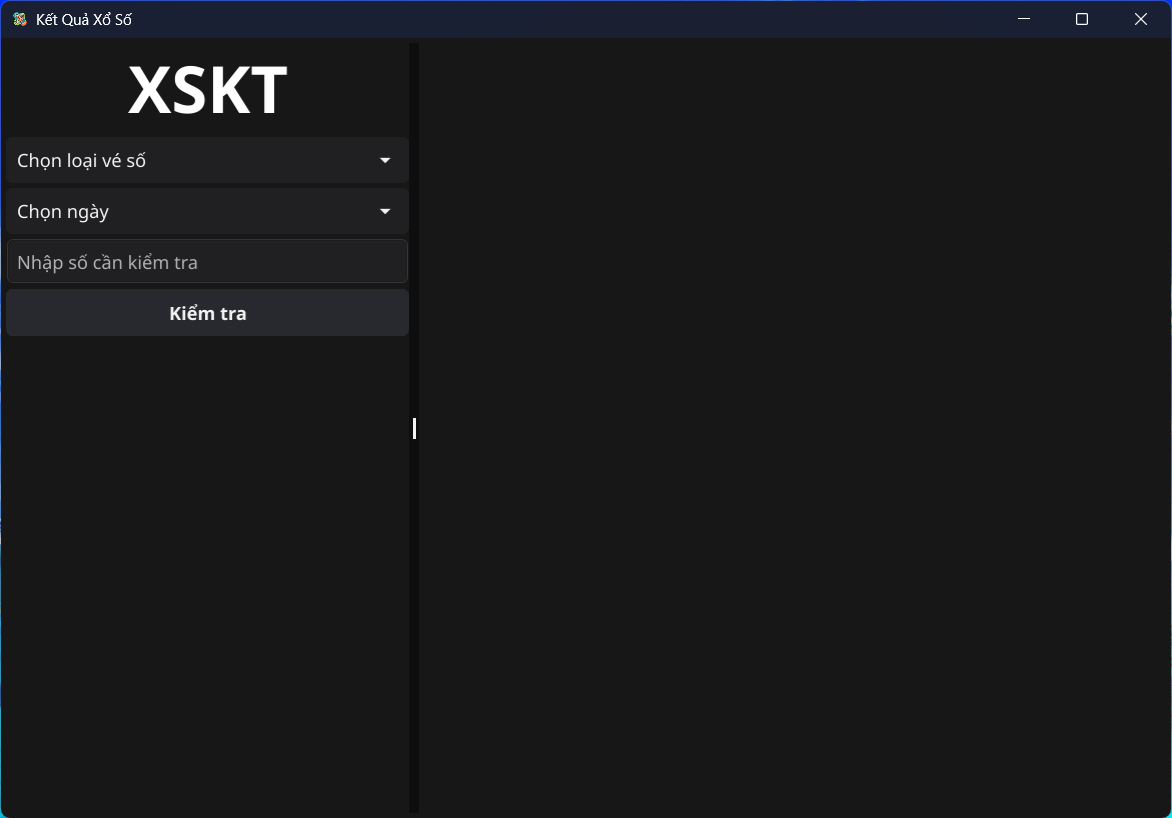Click the bold "Kiểm tra" label
Image resolution: width=1172 pixels, height=818 pixels.
point(207,312)
